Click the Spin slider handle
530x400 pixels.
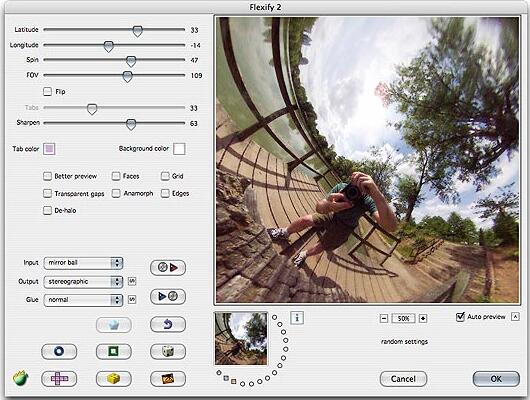(131, 61)
